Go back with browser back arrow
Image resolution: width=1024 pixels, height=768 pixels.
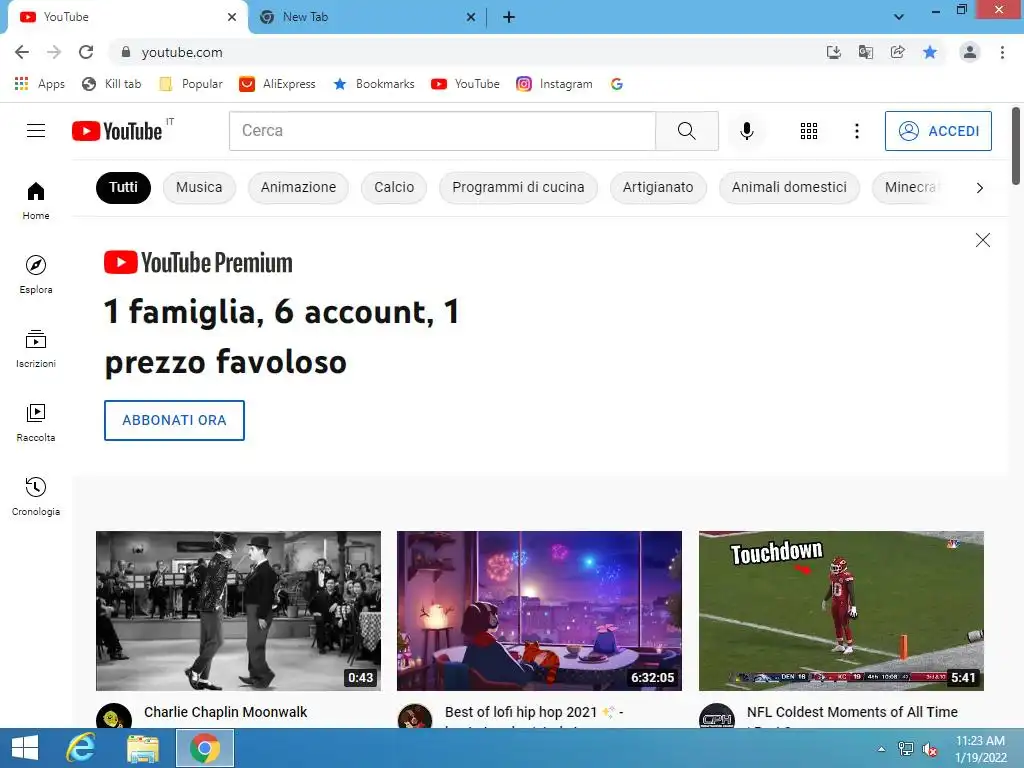coord(22,52)
